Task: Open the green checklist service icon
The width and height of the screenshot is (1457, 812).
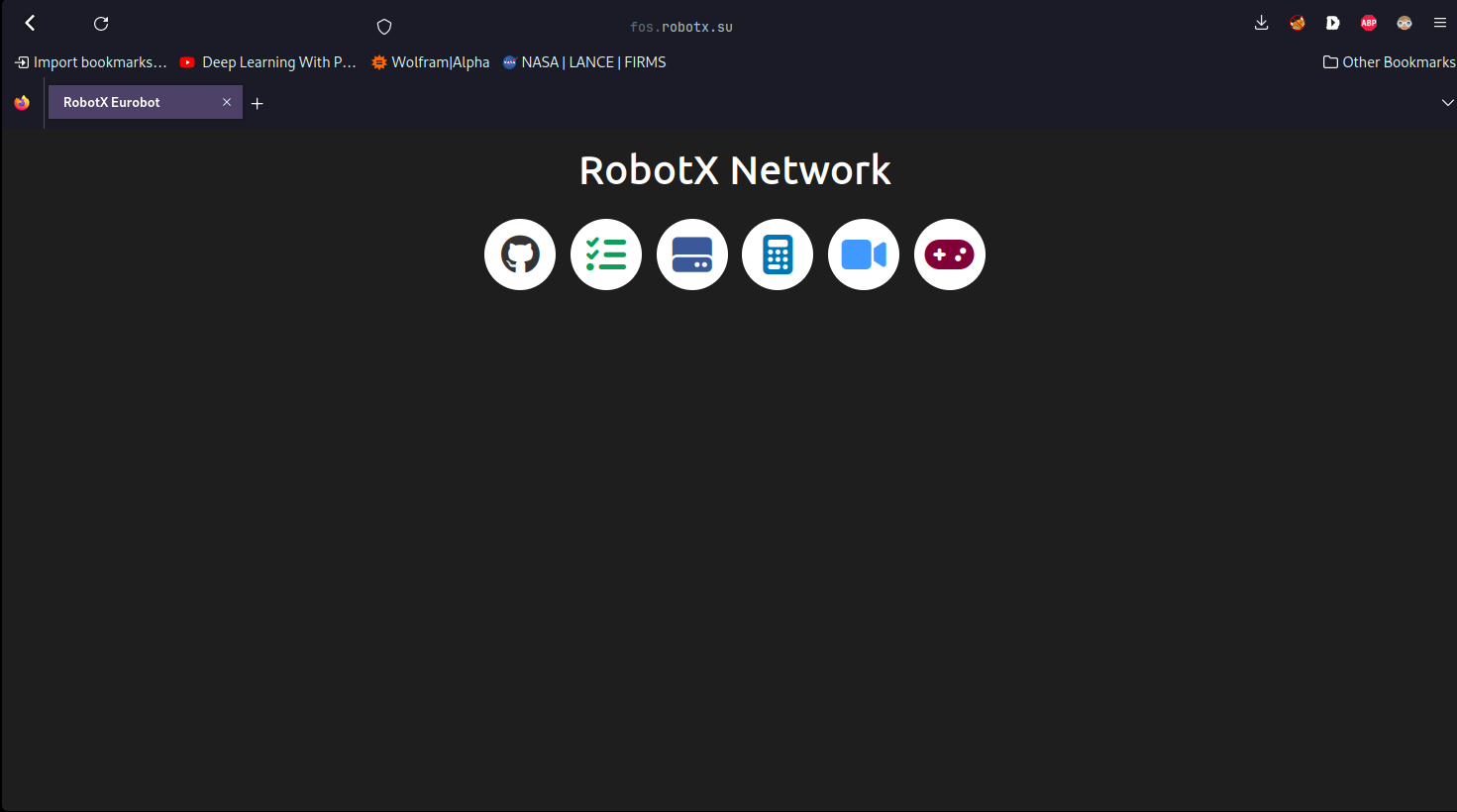Action: [x=605, y=254]
